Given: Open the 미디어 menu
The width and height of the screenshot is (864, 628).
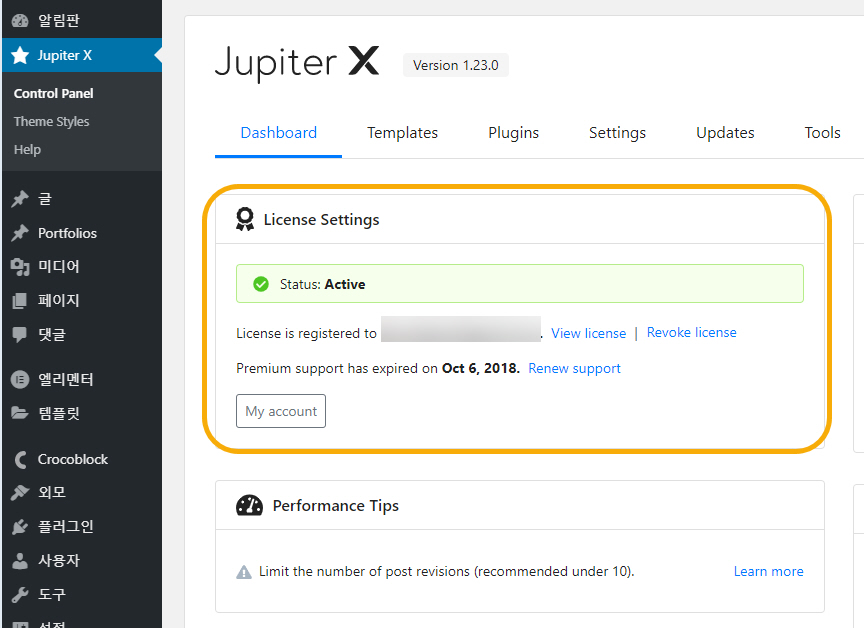Looking at the screenshot, I should pos(82,267).
